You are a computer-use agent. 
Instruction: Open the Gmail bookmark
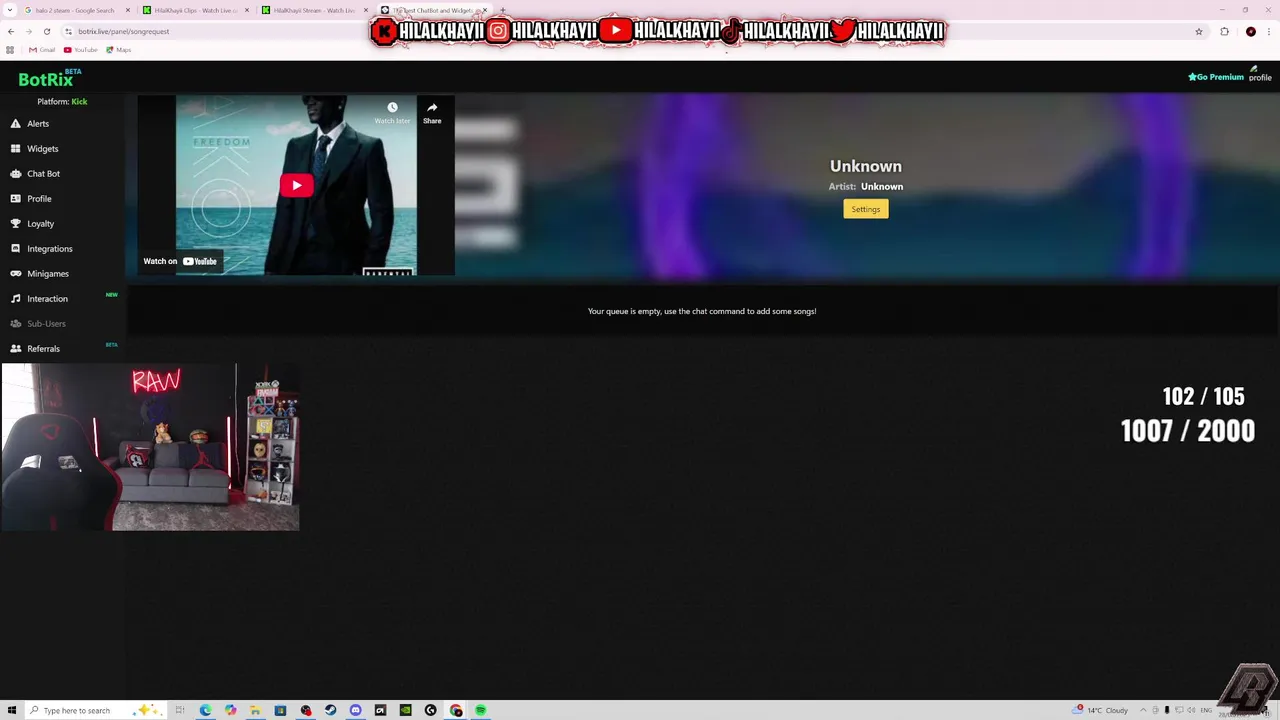tap(42, 49)
